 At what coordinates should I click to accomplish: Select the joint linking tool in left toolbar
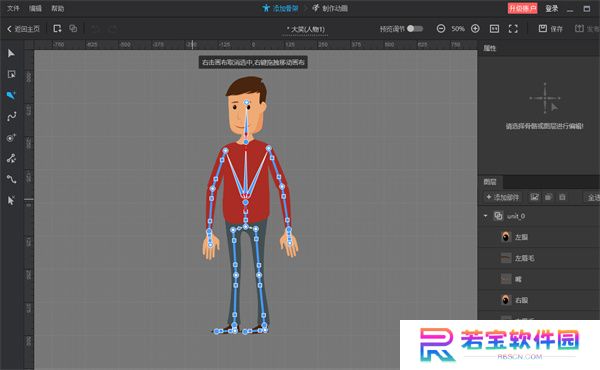pyautogui.click(x=11, y=158)
